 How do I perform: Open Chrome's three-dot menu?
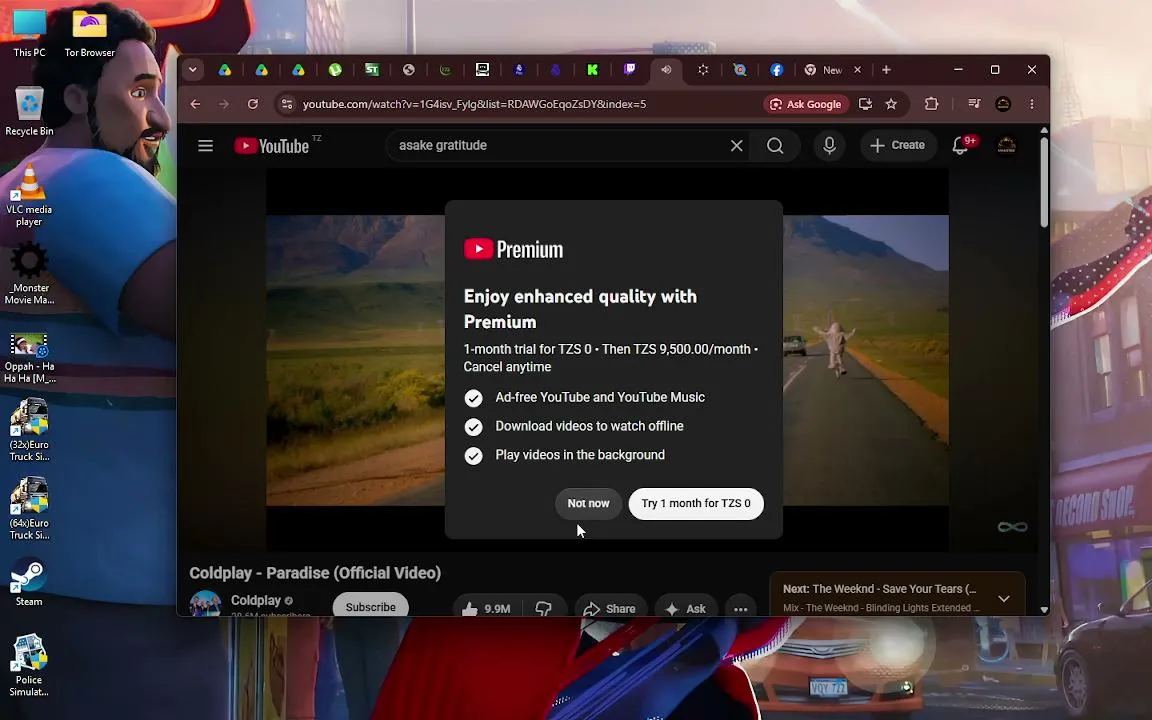pos(1032,104)
